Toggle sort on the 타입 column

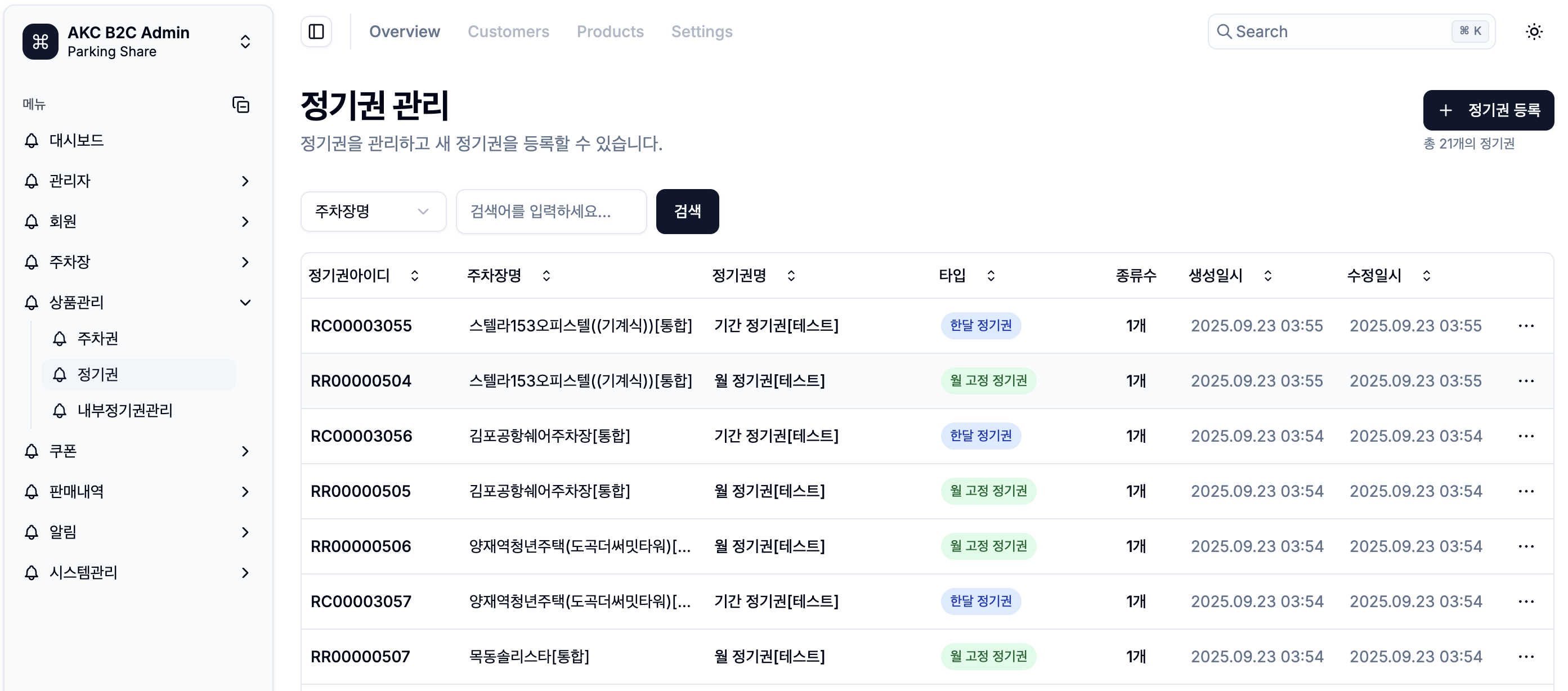991,275
